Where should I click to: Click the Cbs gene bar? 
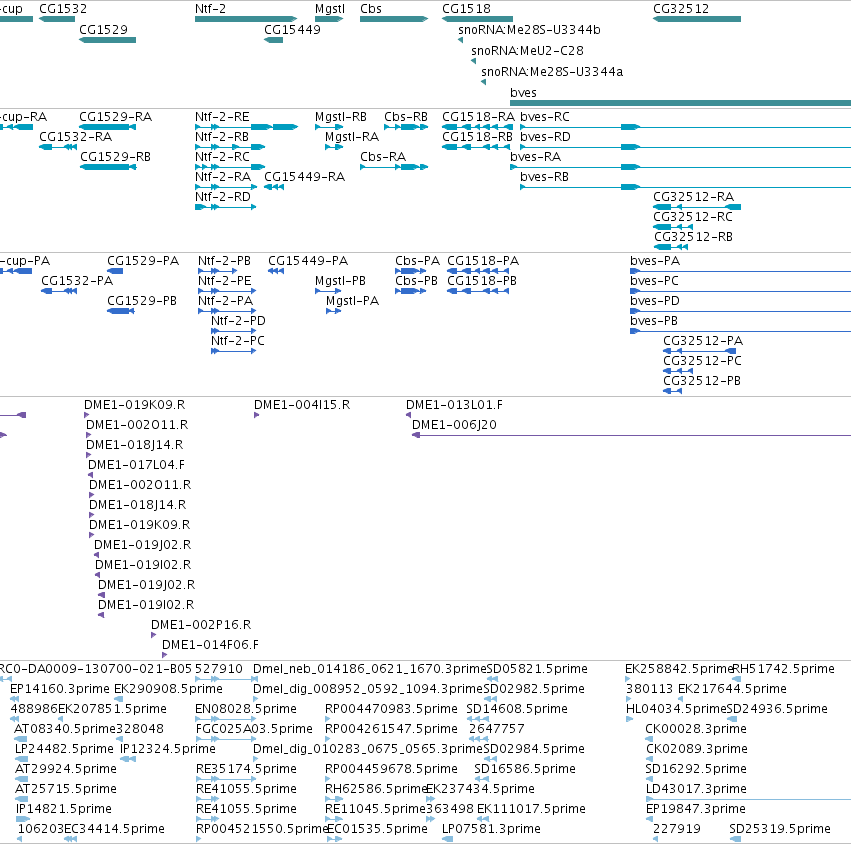click(x=394, y=19)
